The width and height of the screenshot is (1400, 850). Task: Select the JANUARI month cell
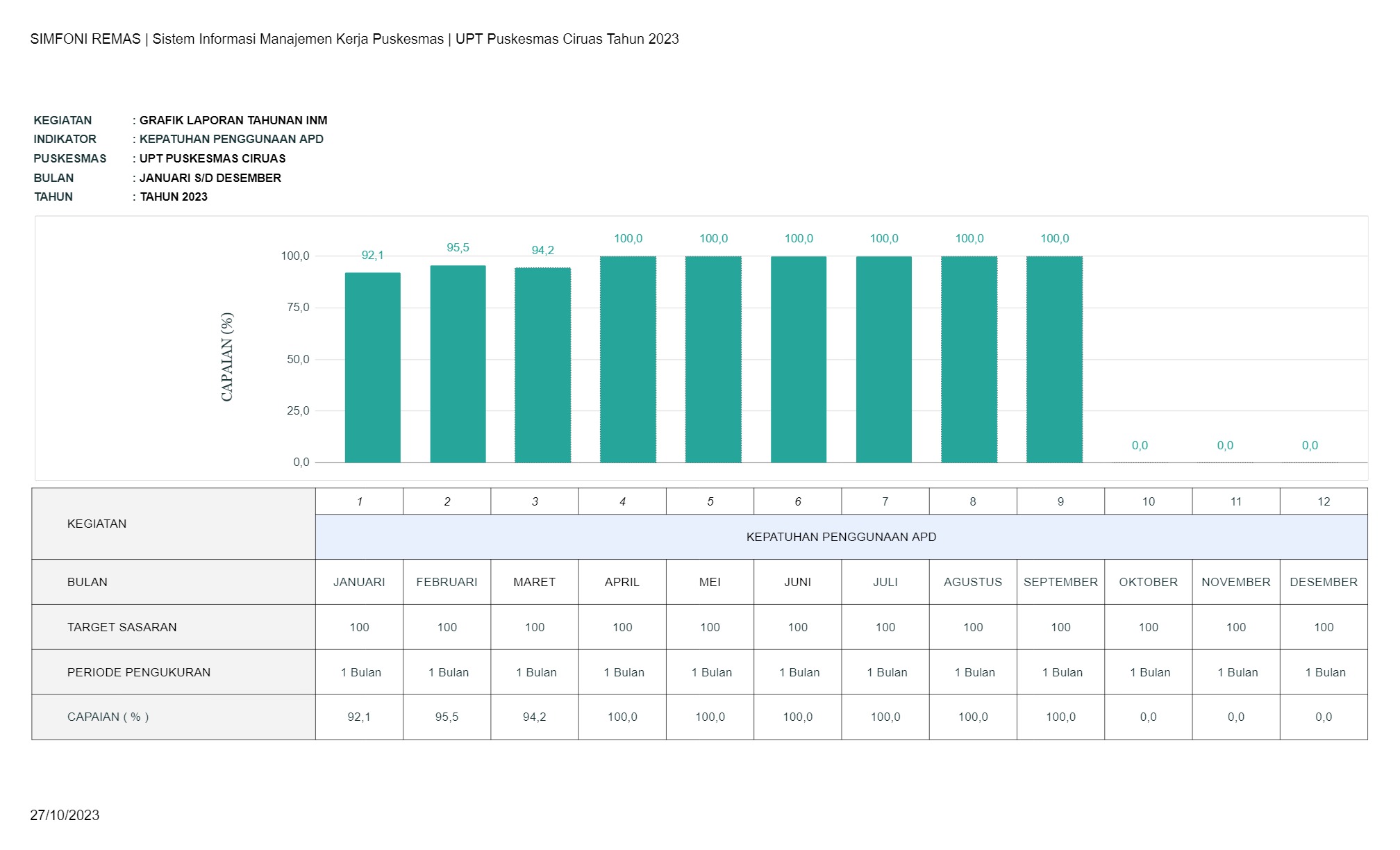coord(359,582)
